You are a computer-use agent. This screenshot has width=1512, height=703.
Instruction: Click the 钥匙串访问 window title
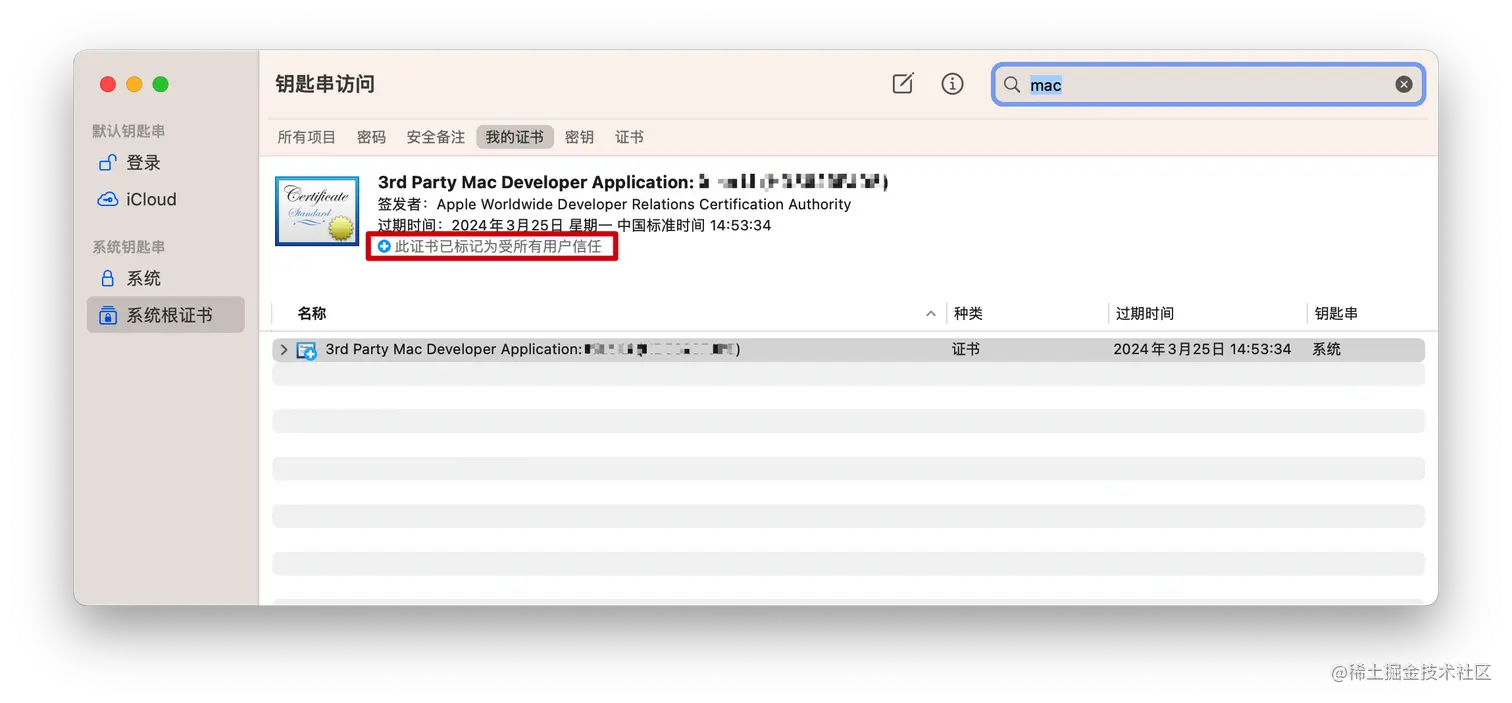coord(325,84)
